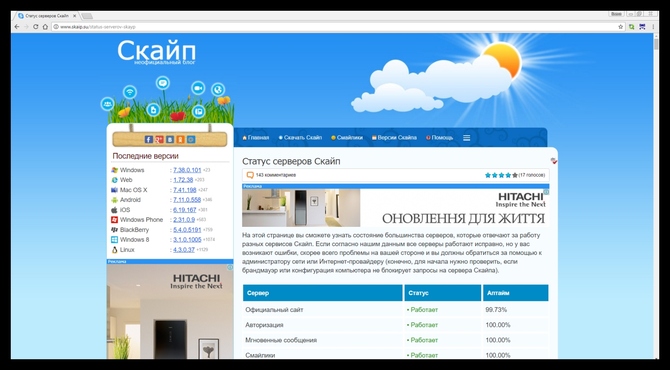The height and width of the screenshot is (370, 670).
Task: Open Web version 1.72.38 link
Action: [x=183, y=180]
